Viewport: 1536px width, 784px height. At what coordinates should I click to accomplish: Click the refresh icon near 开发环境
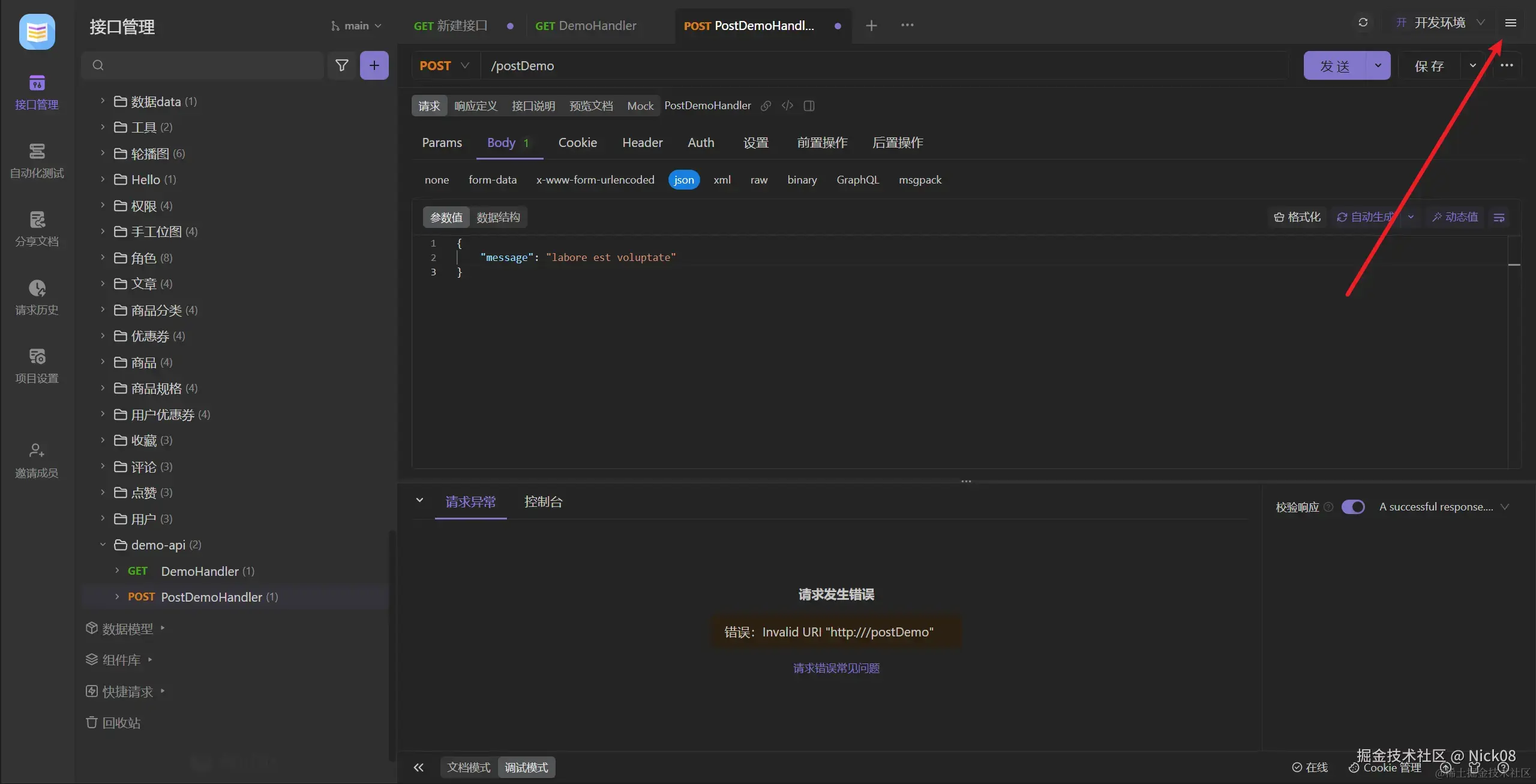(1363, 23)
